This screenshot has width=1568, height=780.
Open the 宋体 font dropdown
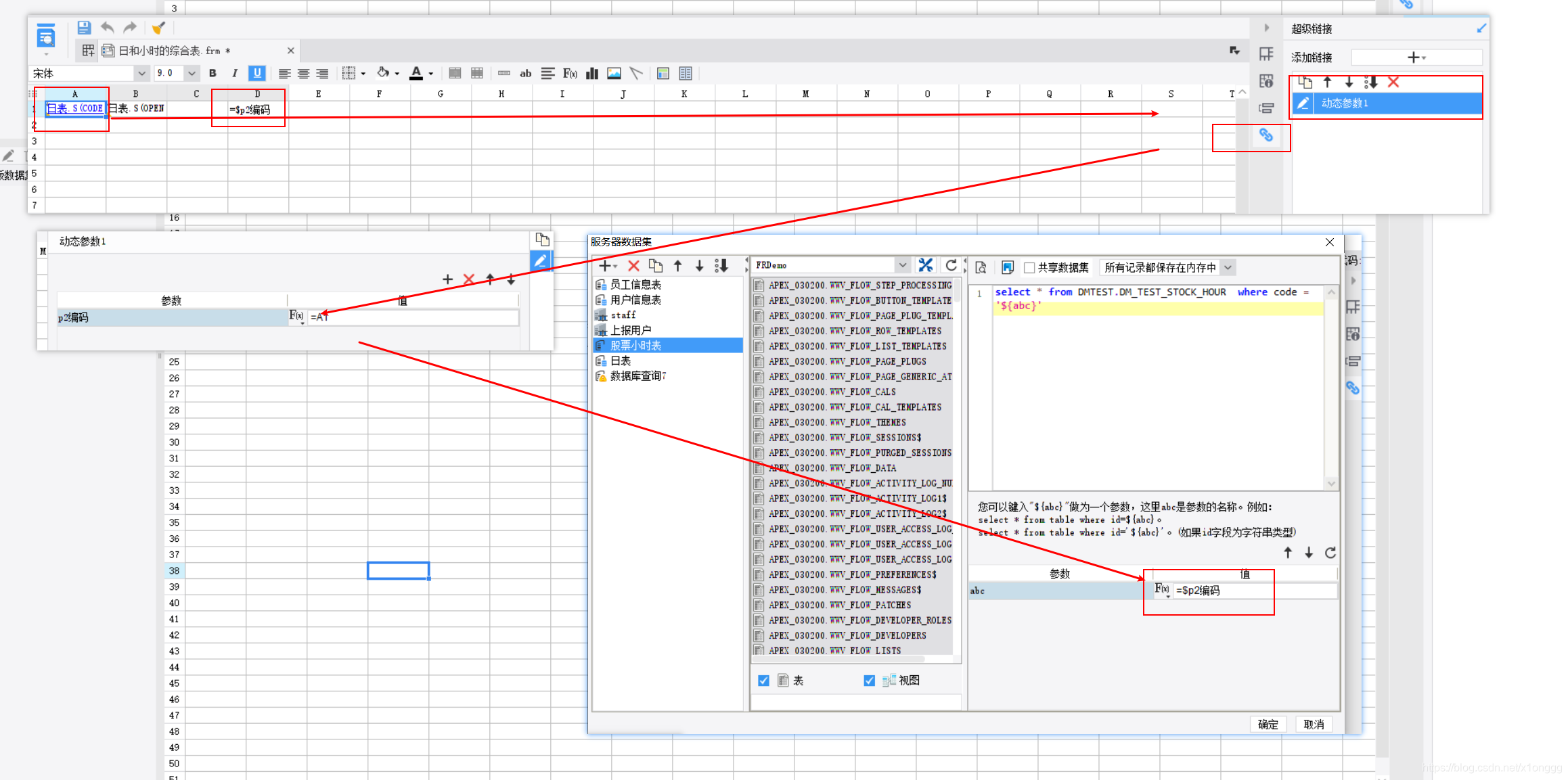point(141,73)
